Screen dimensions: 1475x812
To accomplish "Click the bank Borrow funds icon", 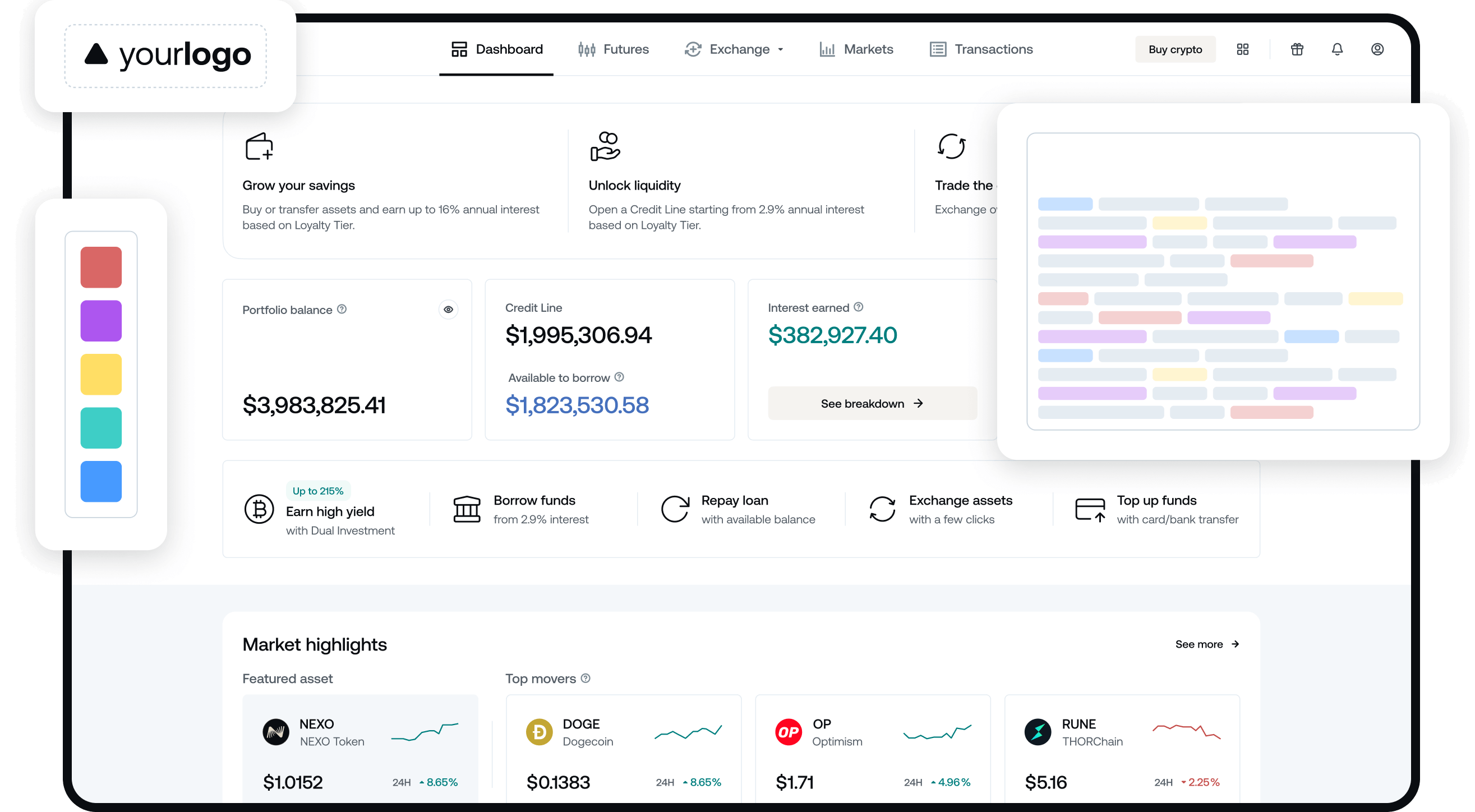I will (x=467, y=509).
